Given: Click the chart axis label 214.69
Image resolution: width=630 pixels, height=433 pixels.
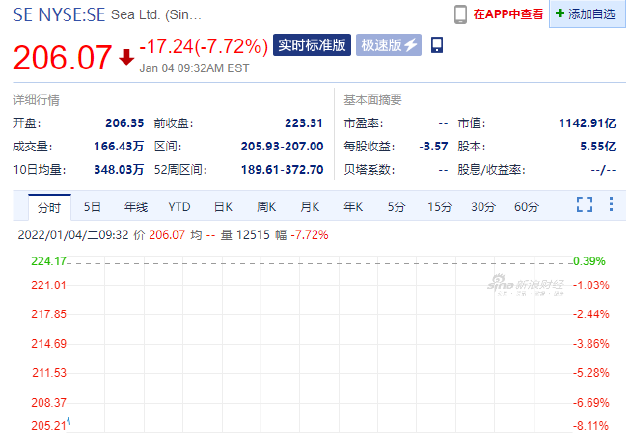Looking at the screenshot, I should [x=49, y=344].
